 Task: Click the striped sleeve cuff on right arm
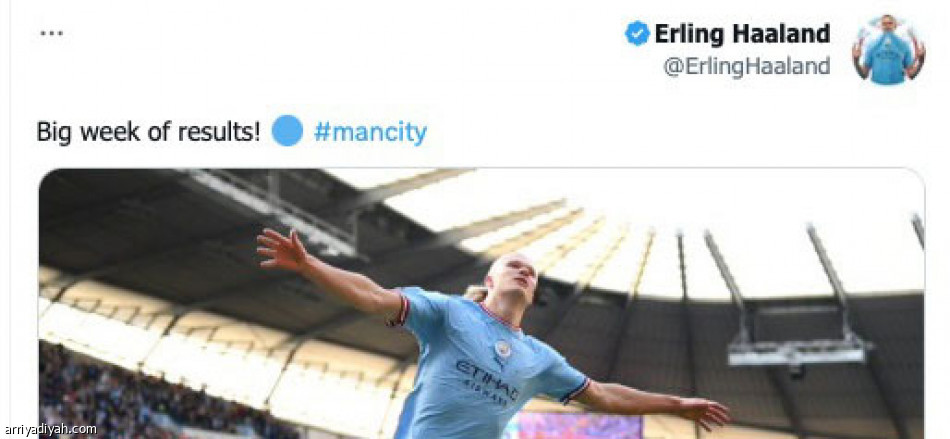576,390
